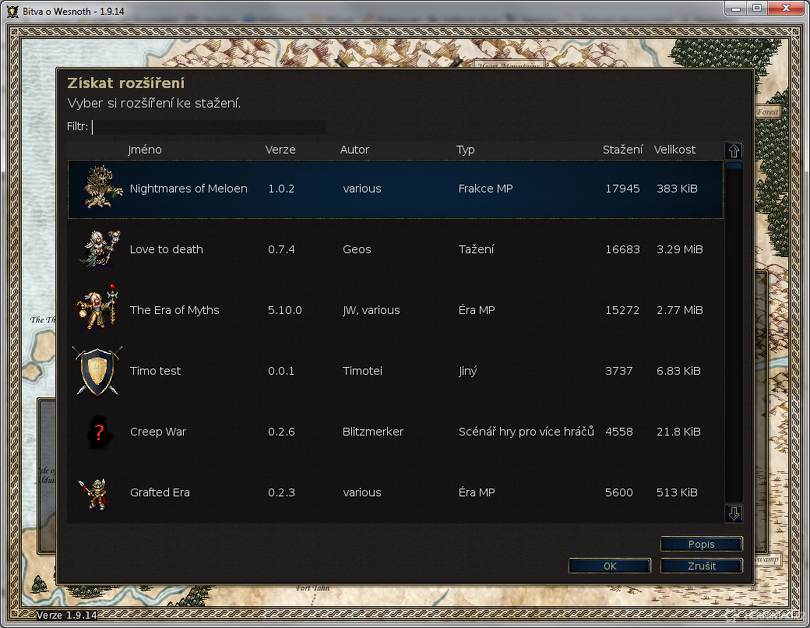Click size 513 KiB

(x=677, y=493)
